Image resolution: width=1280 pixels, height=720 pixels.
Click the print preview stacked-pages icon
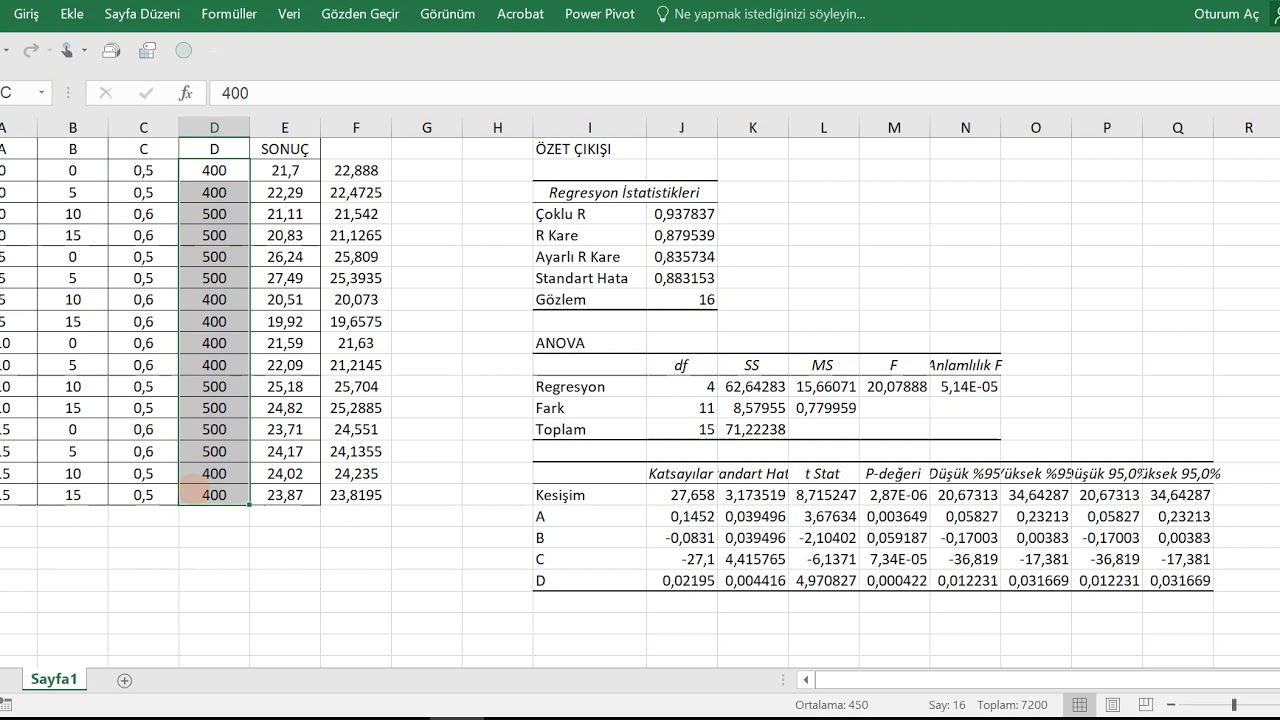click(x=111, y=50)
